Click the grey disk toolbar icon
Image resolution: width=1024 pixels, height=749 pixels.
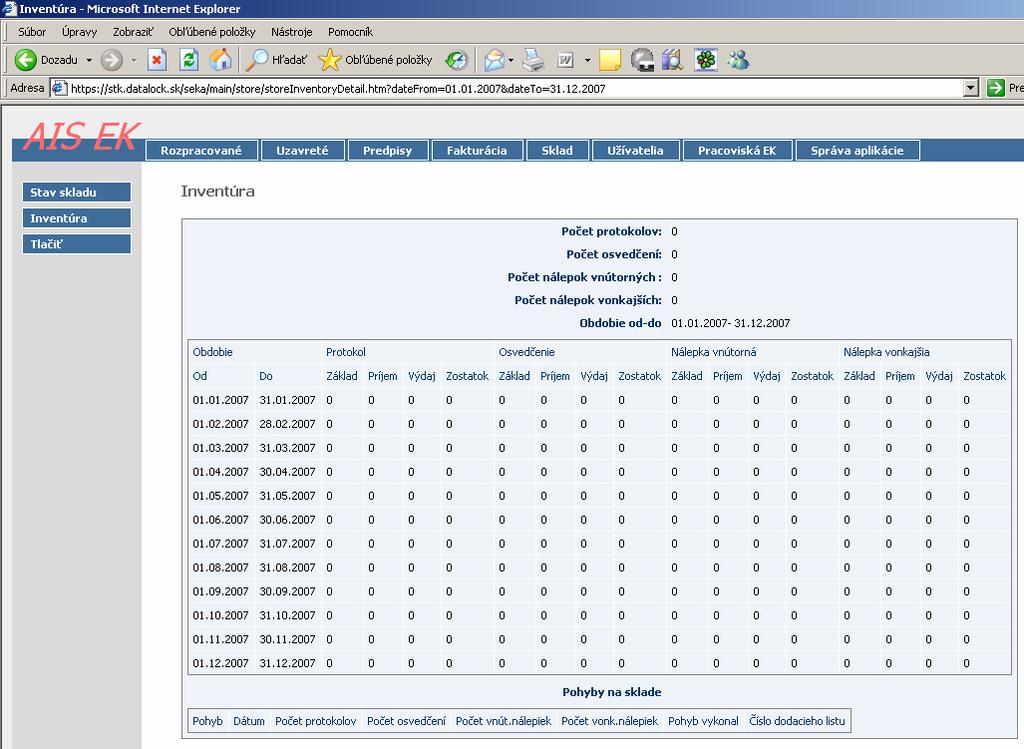642,60
